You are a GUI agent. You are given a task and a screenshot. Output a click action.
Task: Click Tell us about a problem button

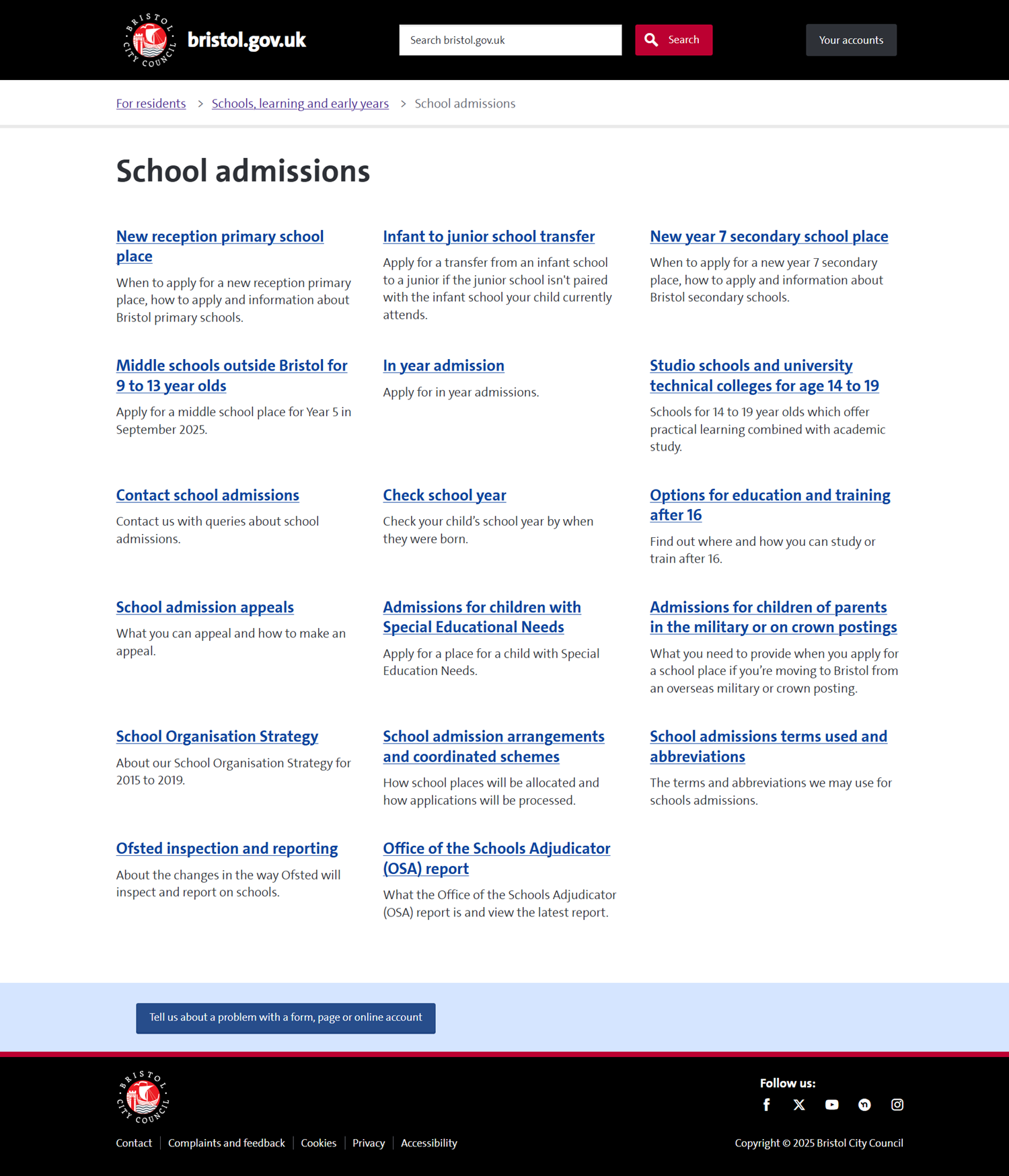[x=285, y=1018]
